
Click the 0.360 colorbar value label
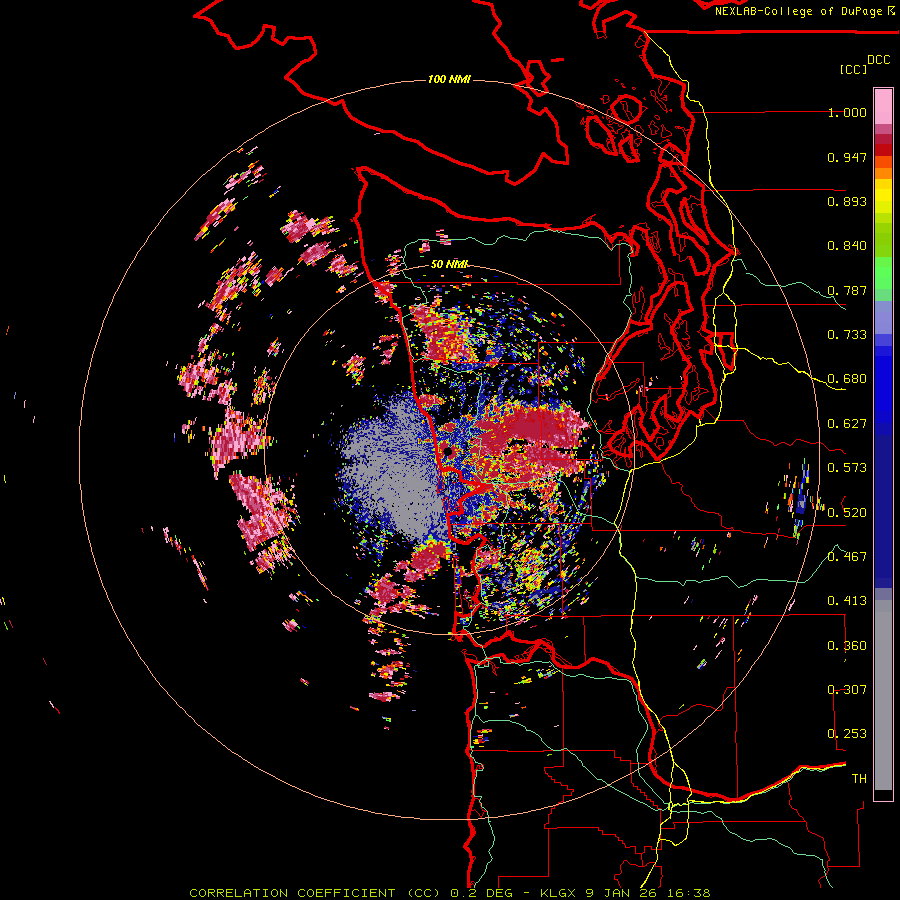coord(847,646)
